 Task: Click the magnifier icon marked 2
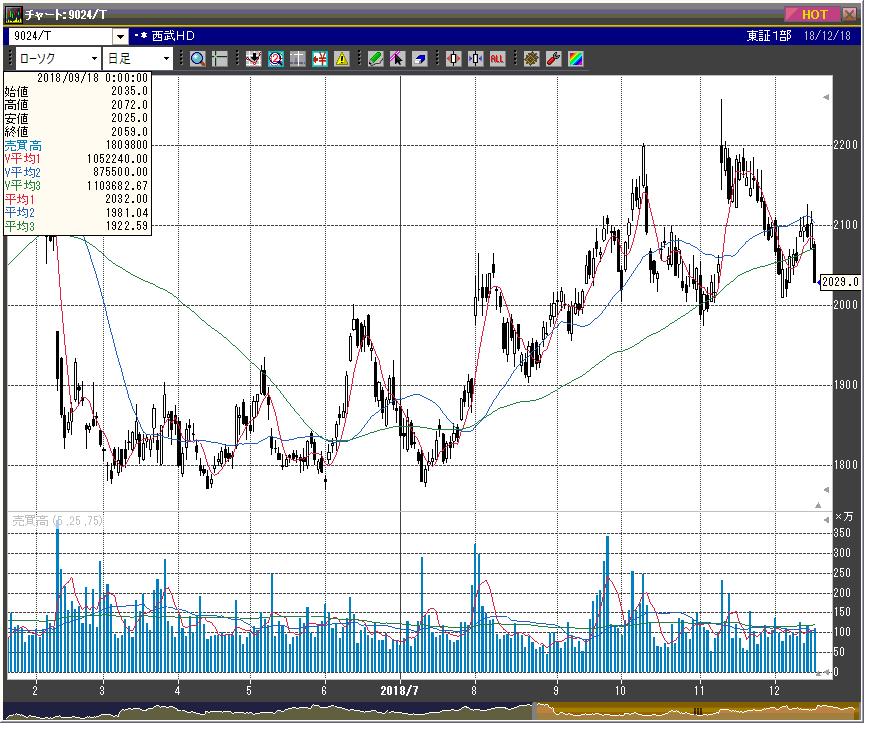275,59
